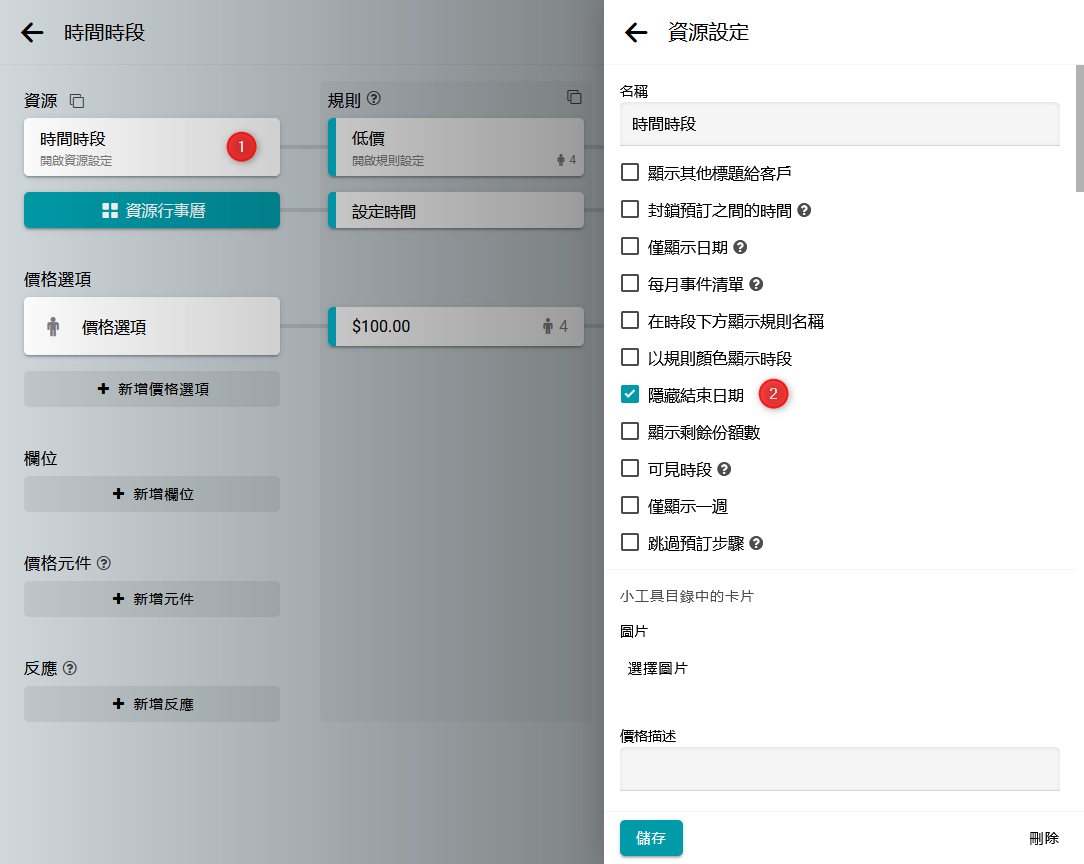
Task: Click help icon next to 價格元件
Action: click(104, 563)
